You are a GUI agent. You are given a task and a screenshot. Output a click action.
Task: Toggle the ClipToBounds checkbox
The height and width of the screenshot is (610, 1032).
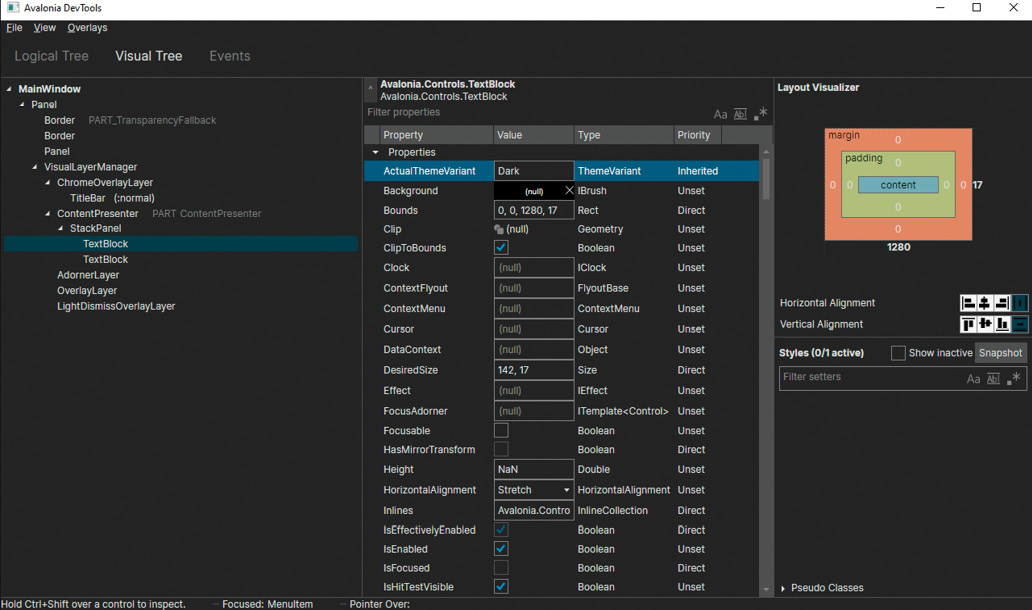[502, 248]
